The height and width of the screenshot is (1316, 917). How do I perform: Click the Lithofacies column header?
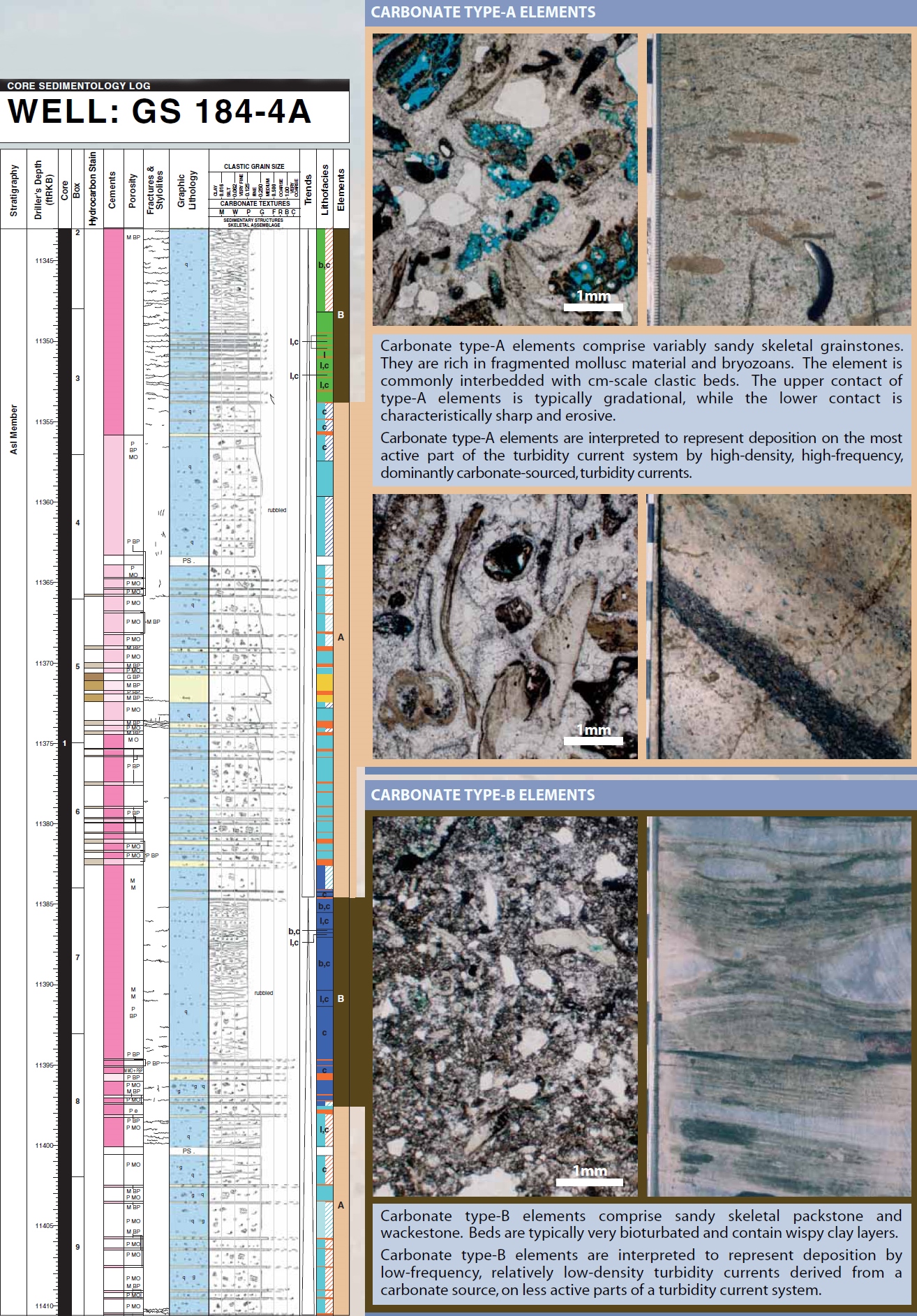[x=325, y=190]
